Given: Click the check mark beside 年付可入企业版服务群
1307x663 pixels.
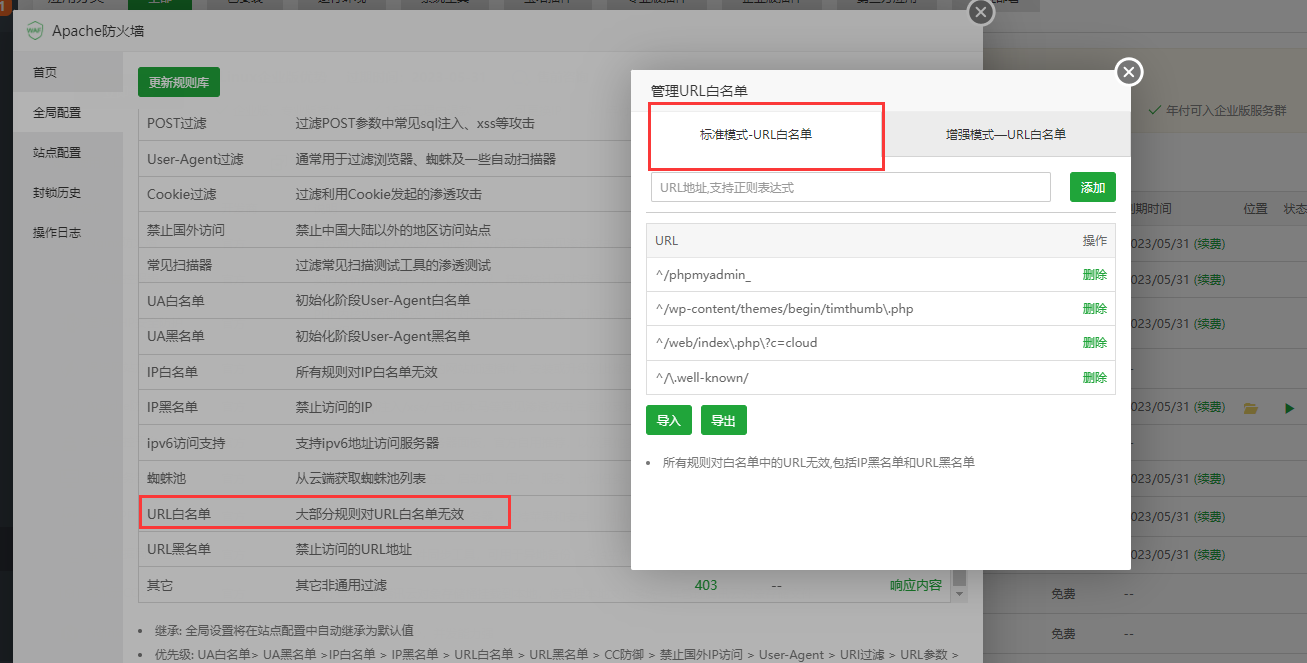Looking at the screenshot, I should point(1155,110).
